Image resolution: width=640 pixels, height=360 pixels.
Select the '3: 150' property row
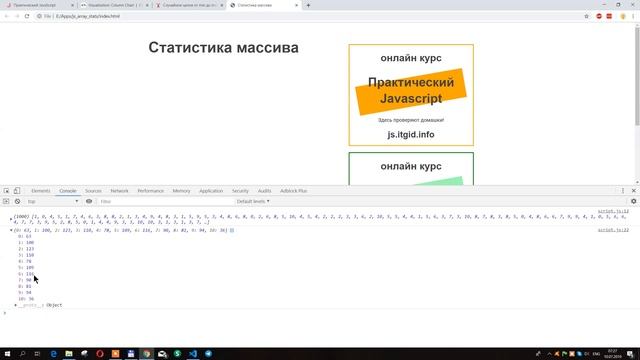click(26, 255)
